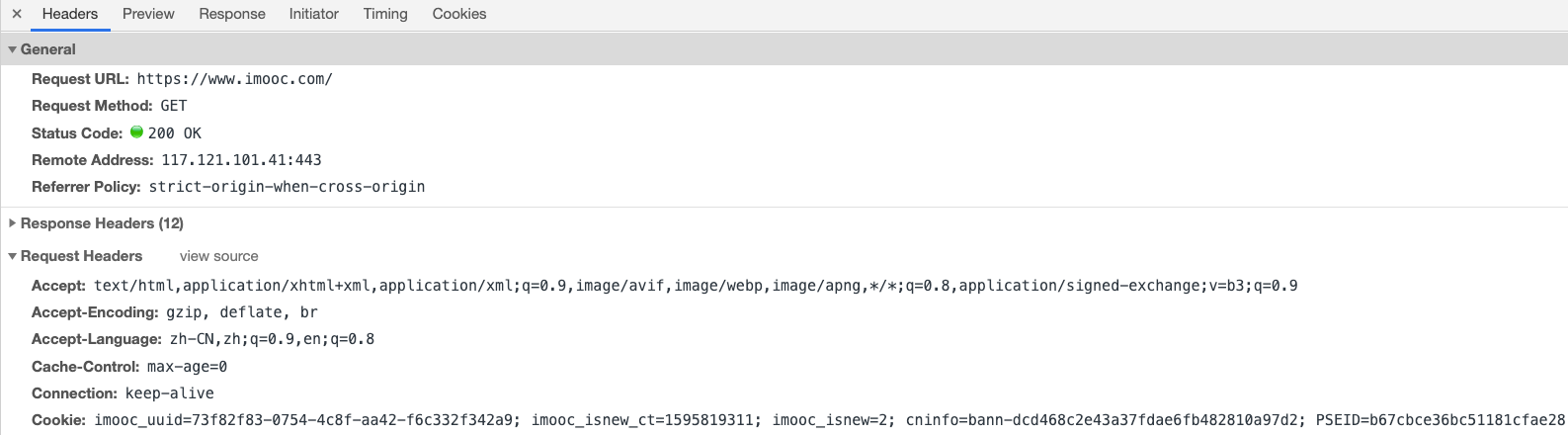Click the Accept-Language header value
Image resolution: width=1568 pixels, height=435 pixels.
272,339
